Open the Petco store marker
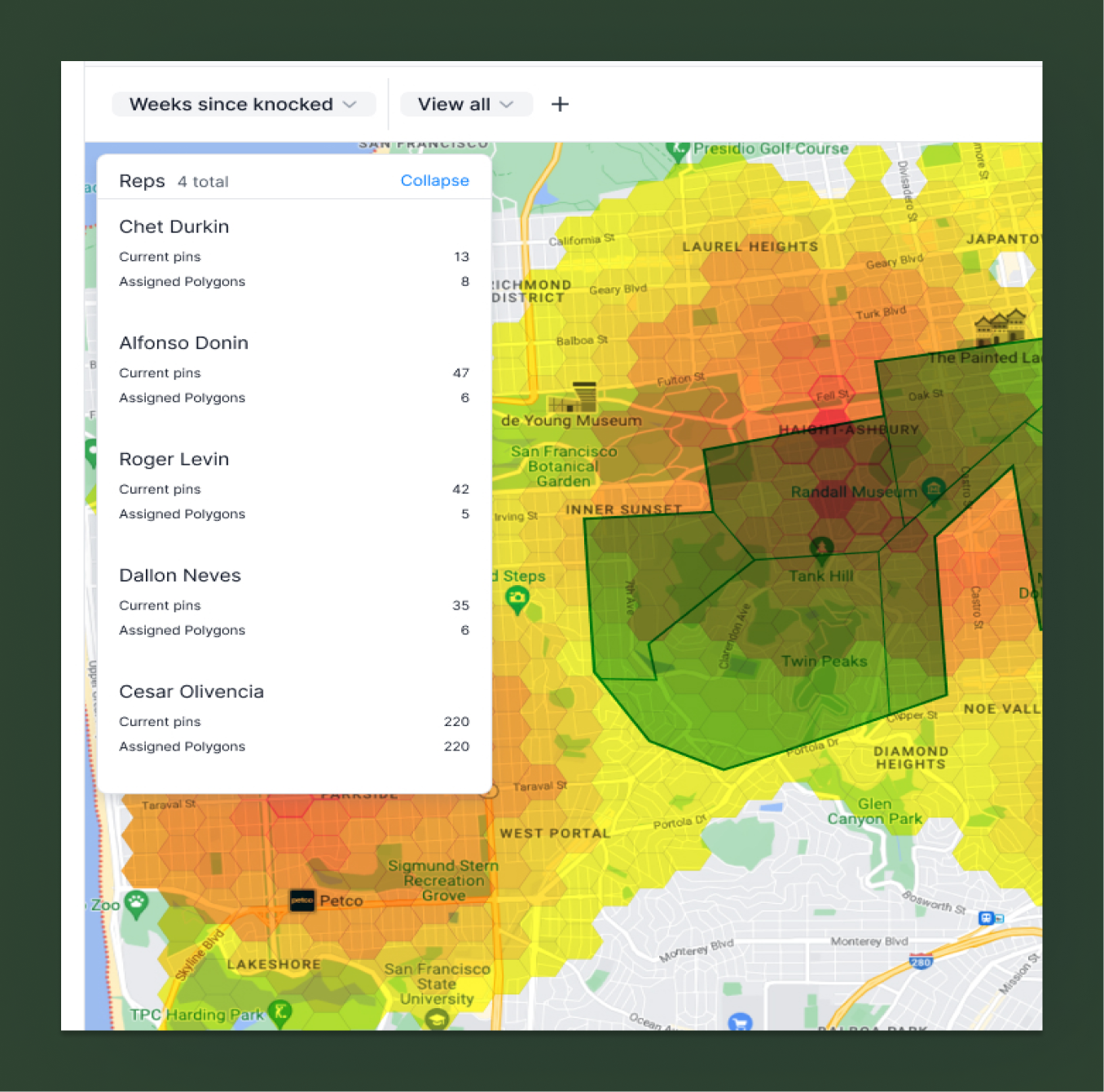Image resolution: width=1104 pixels, height=1092 pixels. (302, 900)
